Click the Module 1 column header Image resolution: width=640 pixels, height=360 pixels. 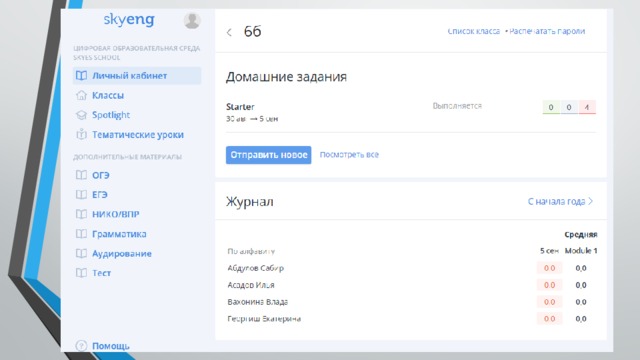581,251
